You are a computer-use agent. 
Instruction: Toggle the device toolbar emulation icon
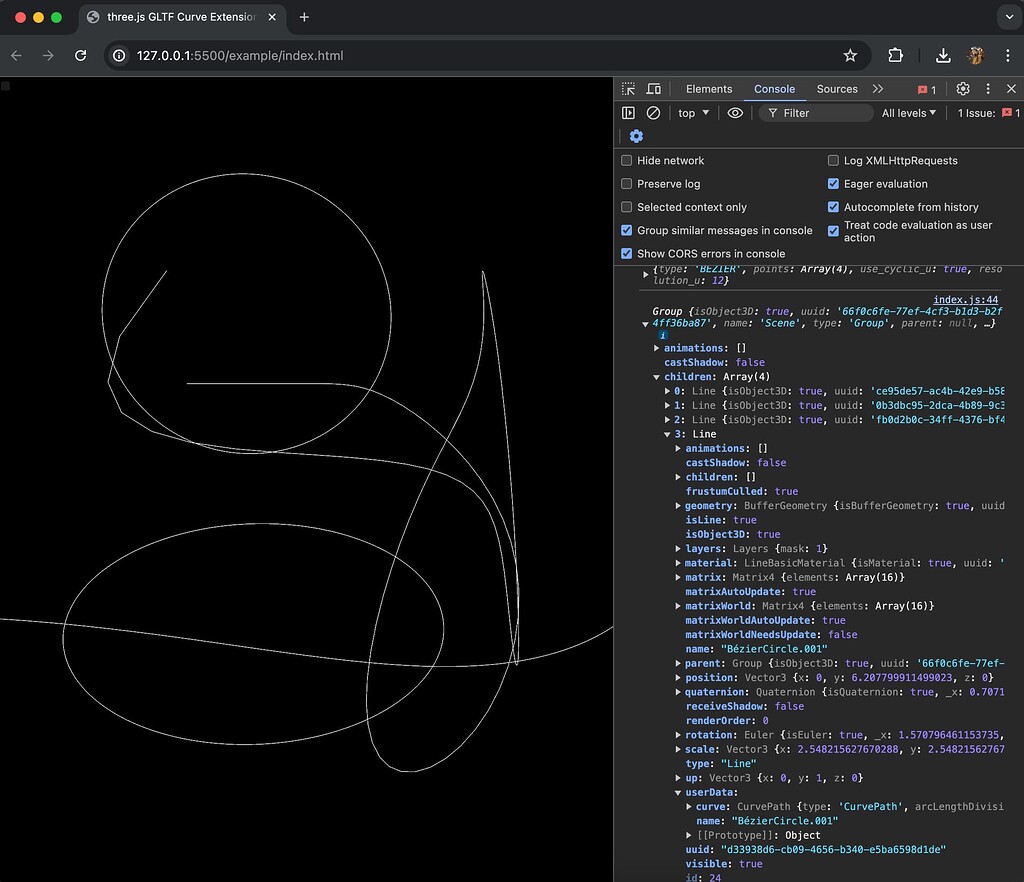(x=652, y=88)
